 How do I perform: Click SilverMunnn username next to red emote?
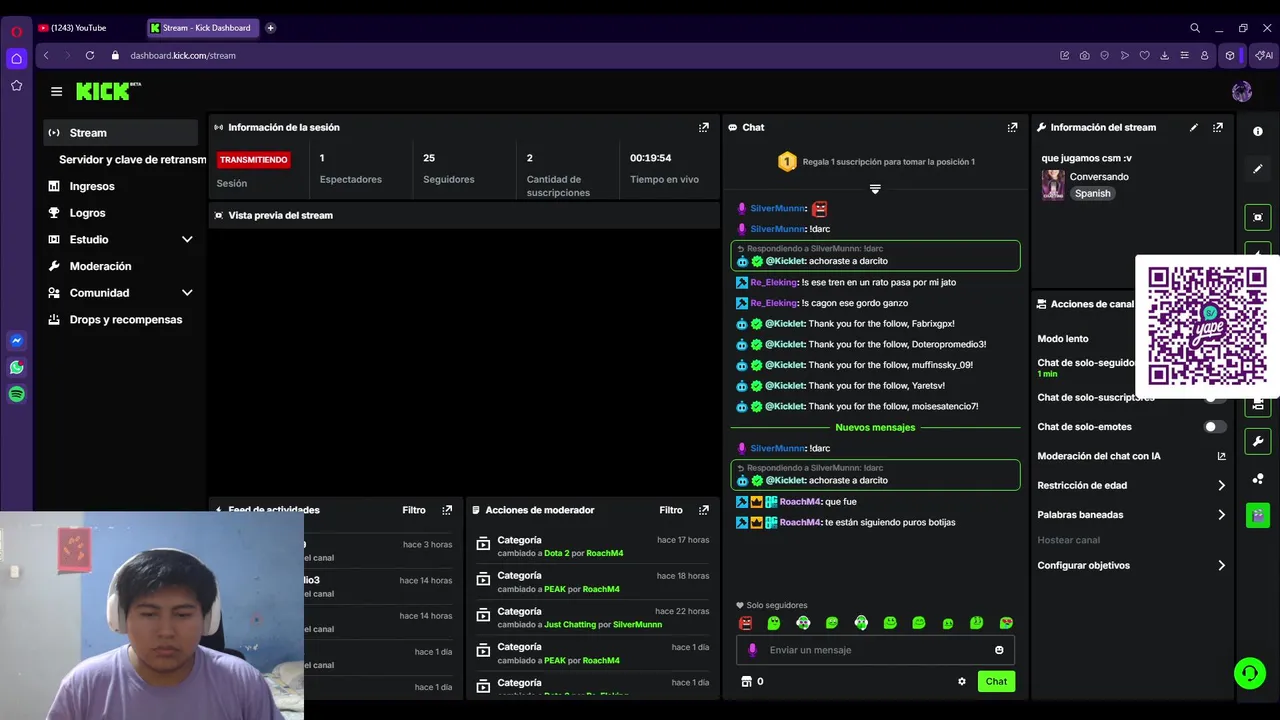tap(778, 209)
